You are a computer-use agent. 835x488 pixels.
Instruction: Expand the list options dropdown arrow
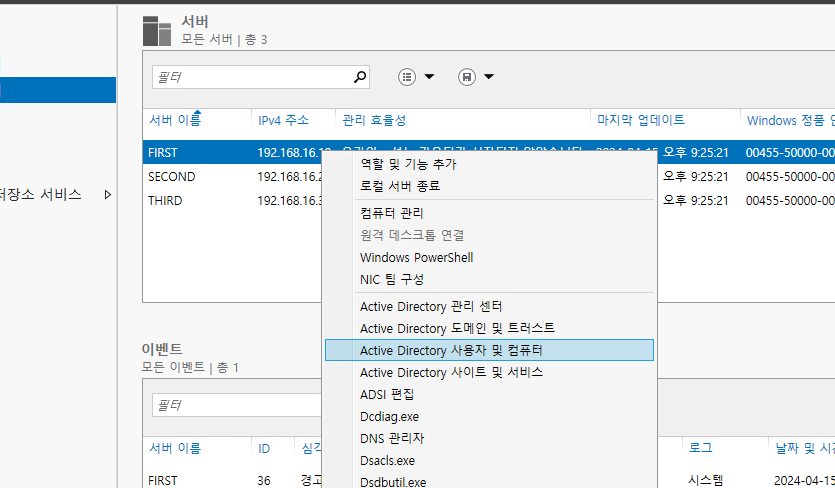coord(429,77)
